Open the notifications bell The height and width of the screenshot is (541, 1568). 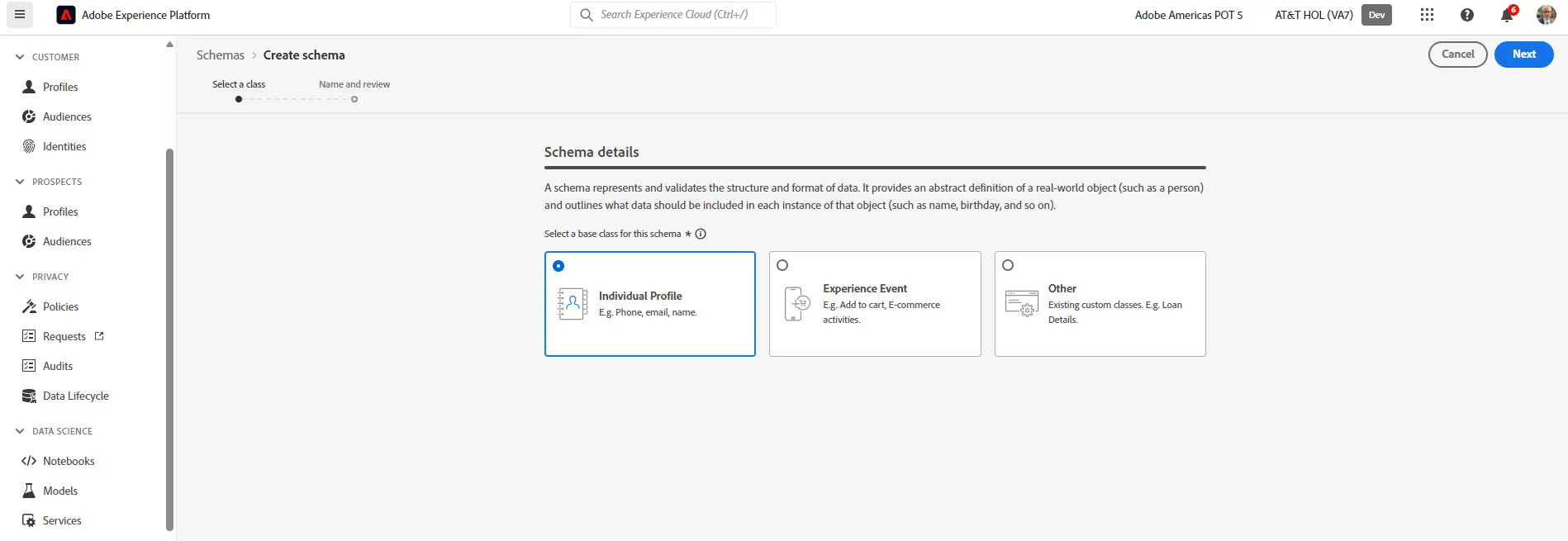pyautogui.click(x=1507, y=15)
